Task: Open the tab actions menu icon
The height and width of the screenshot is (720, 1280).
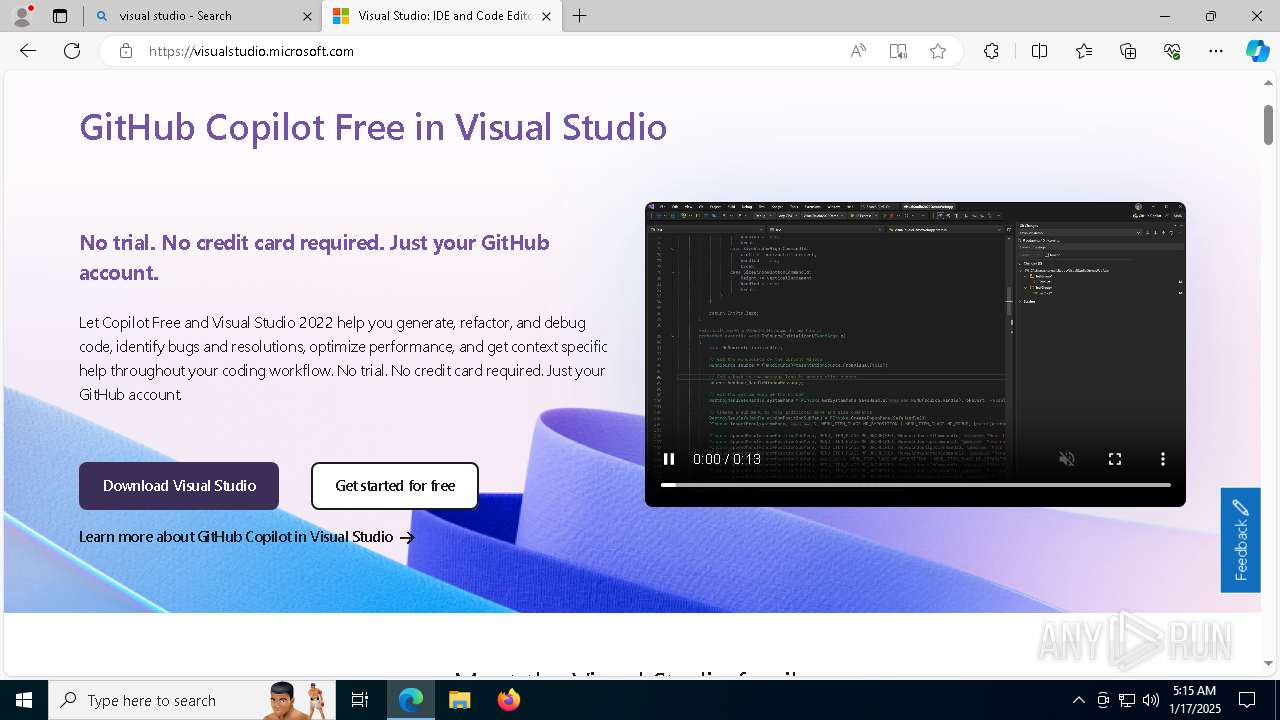Action: (60, 16)
